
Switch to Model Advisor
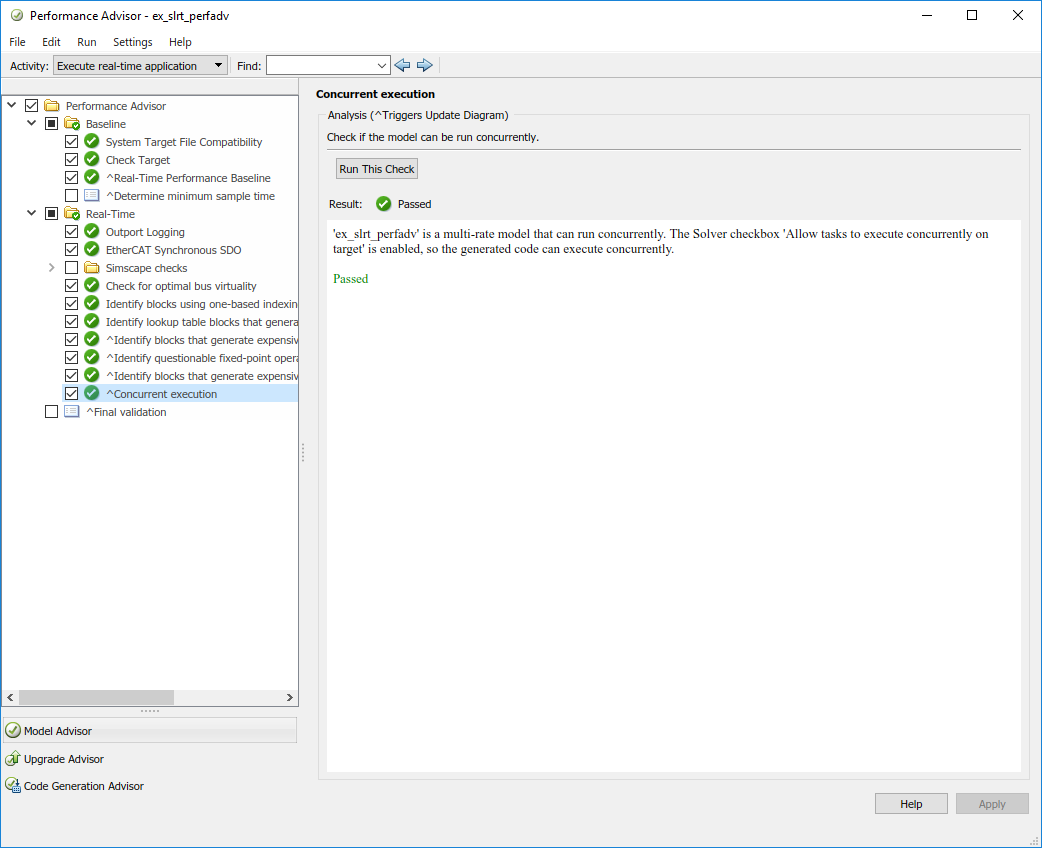(x=150, y=730)
